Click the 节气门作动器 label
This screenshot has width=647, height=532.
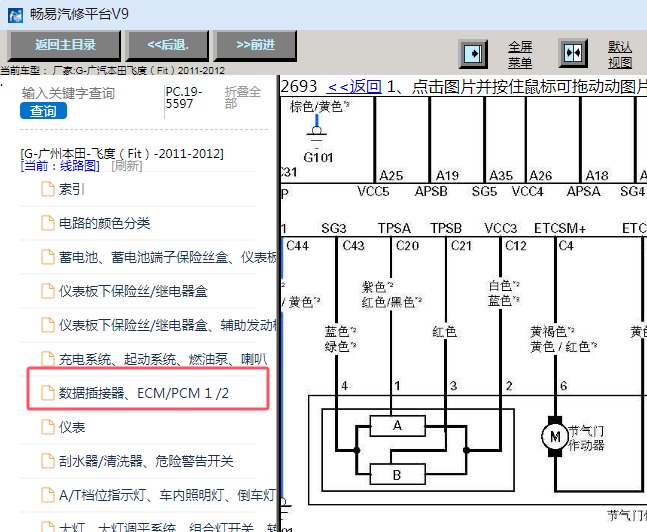(x=586, y=438)
